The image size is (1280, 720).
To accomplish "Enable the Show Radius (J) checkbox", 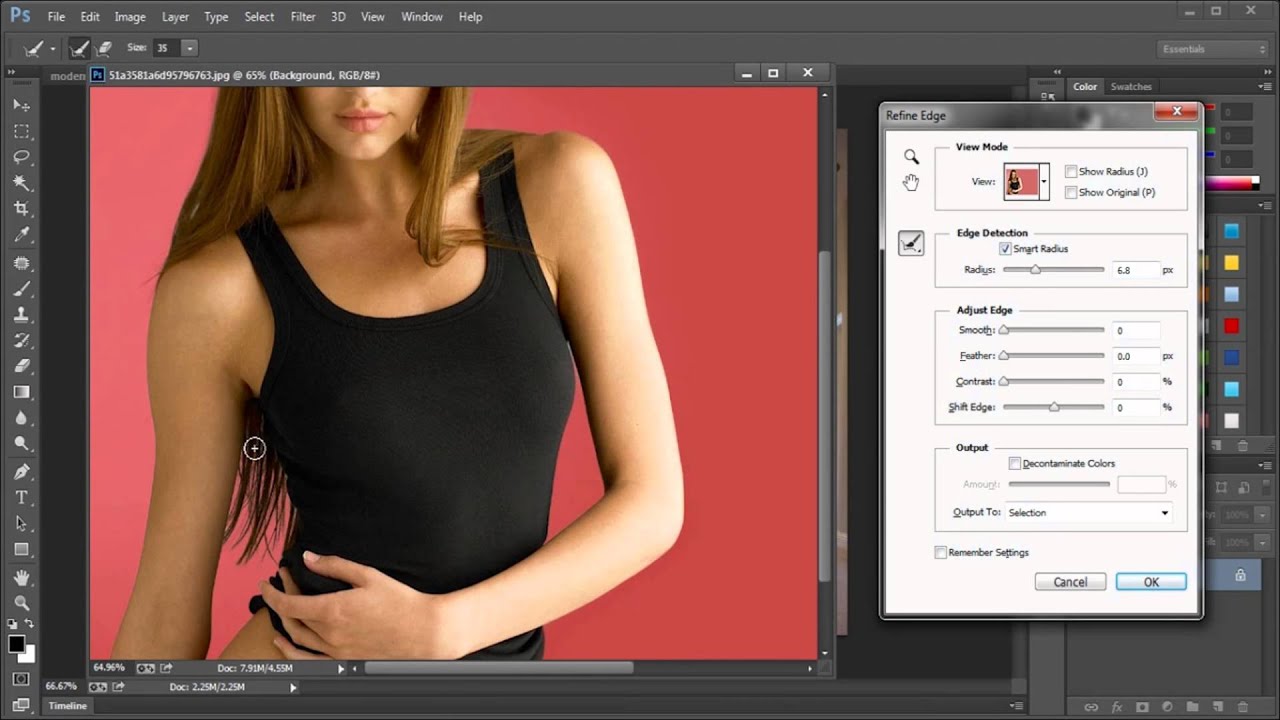I will tap(1071, 172).
